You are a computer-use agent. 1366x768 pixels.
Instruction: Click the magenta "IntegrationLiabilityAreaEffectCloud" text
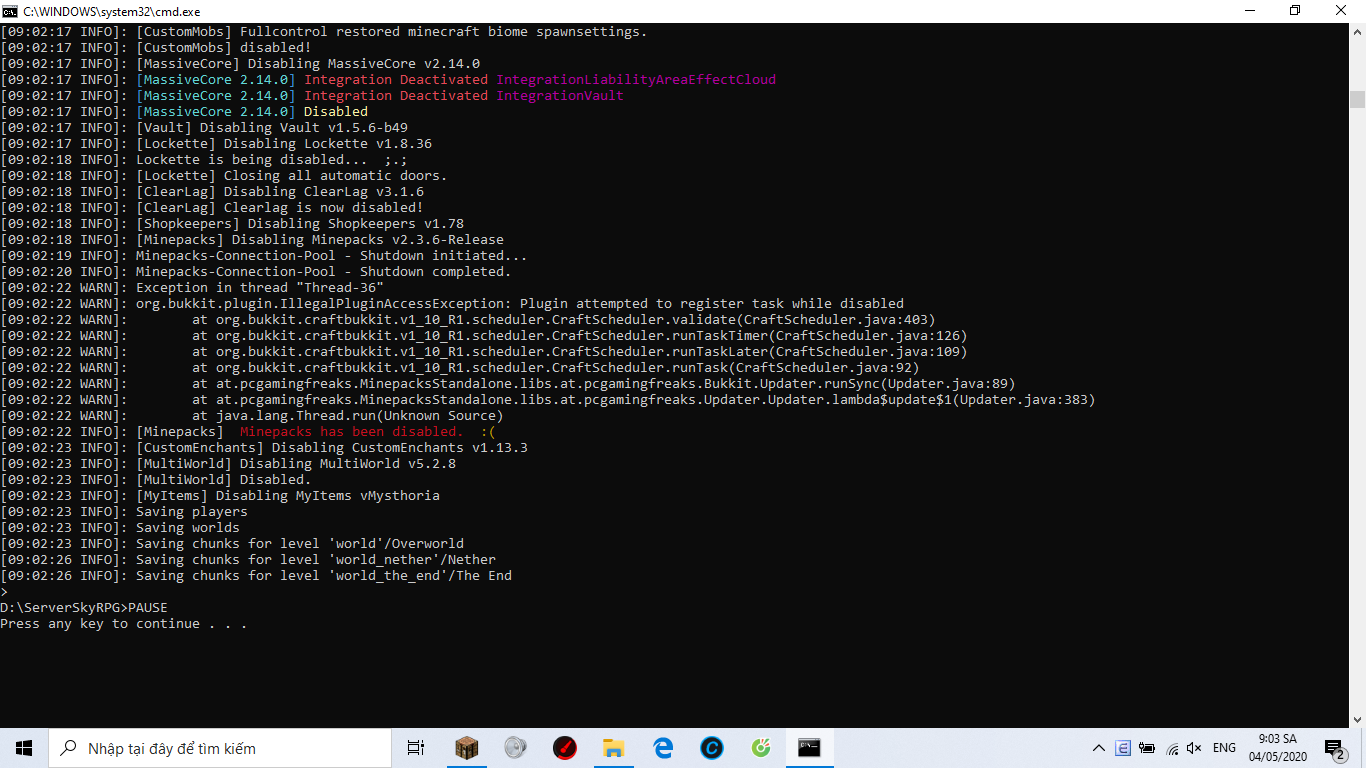click(x=636, y=80)
